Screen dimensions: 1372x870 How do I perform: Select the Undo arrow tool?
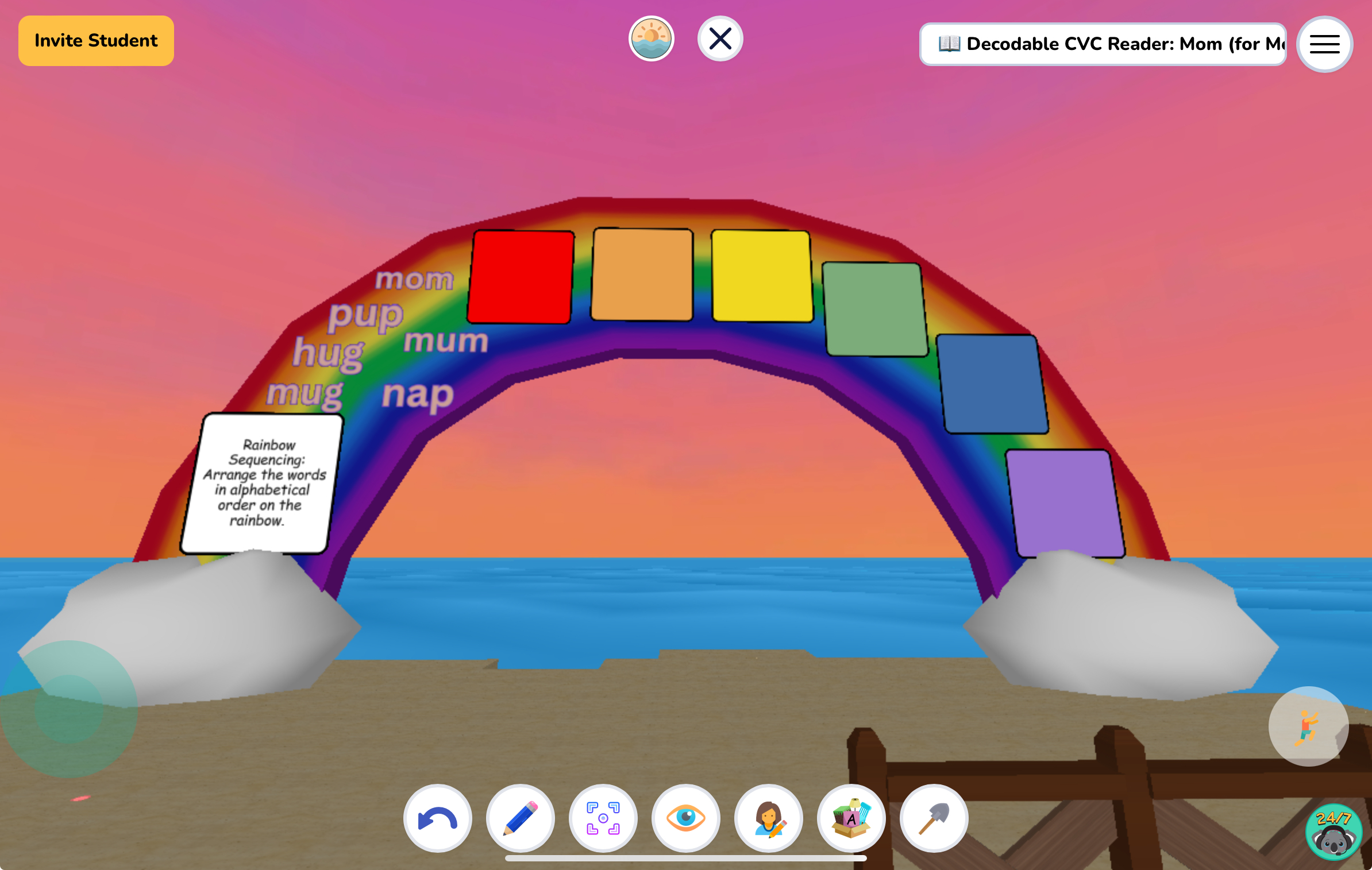[437, 818]
